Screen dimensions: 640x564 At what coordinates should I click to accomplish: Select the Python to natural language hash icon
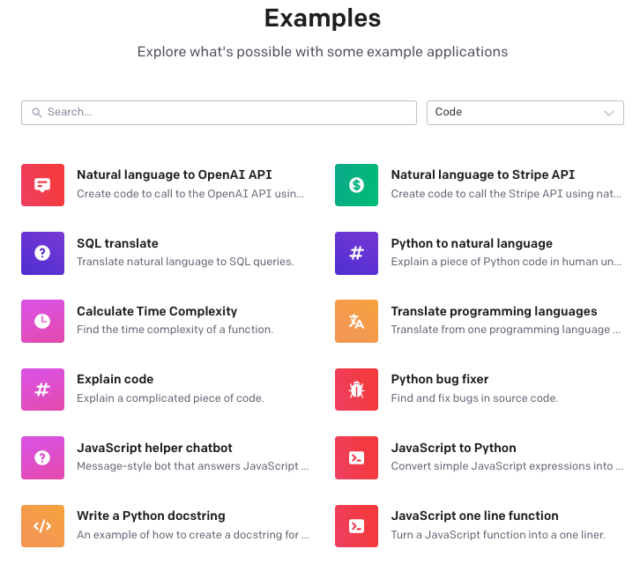[x=356, y=253]
